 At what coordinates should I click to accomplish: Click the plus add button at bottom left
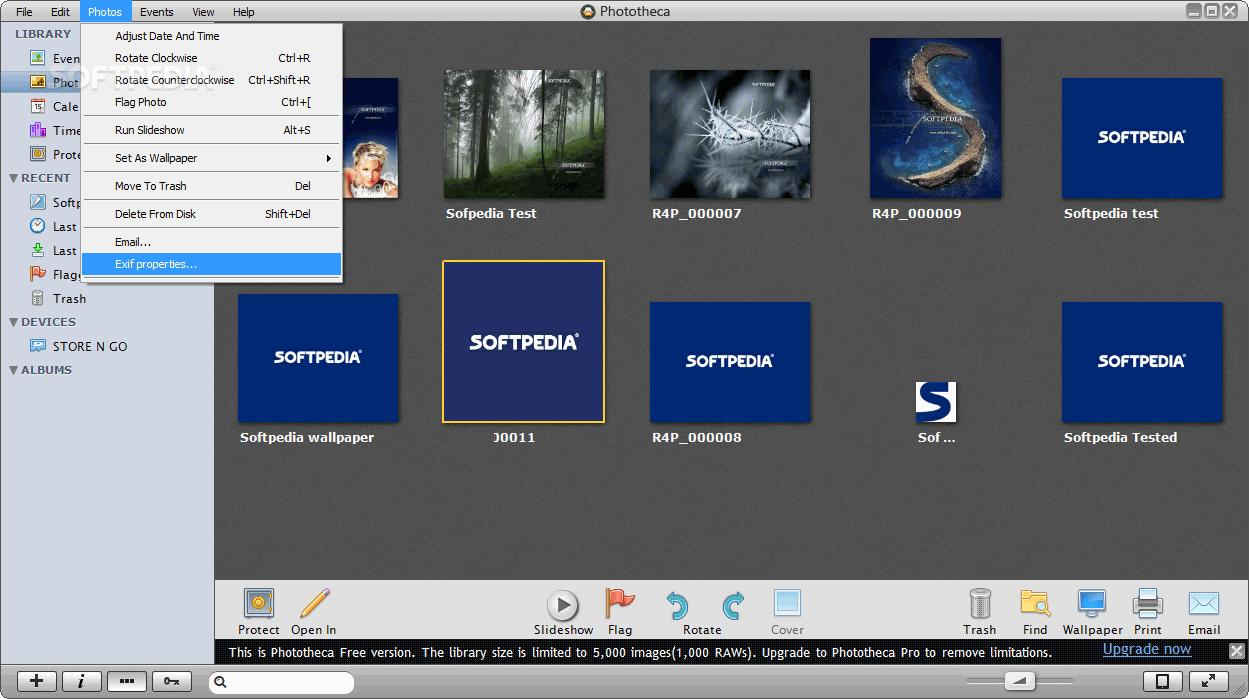pos(37,681)
